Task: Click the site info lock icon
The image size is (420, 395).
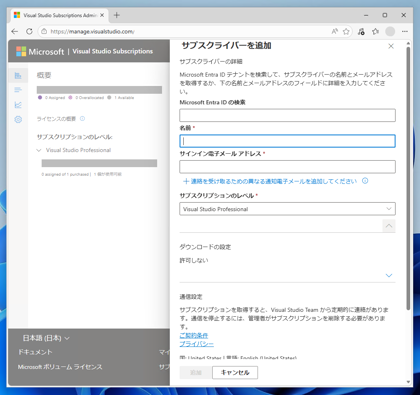Action: click(44, 32)
